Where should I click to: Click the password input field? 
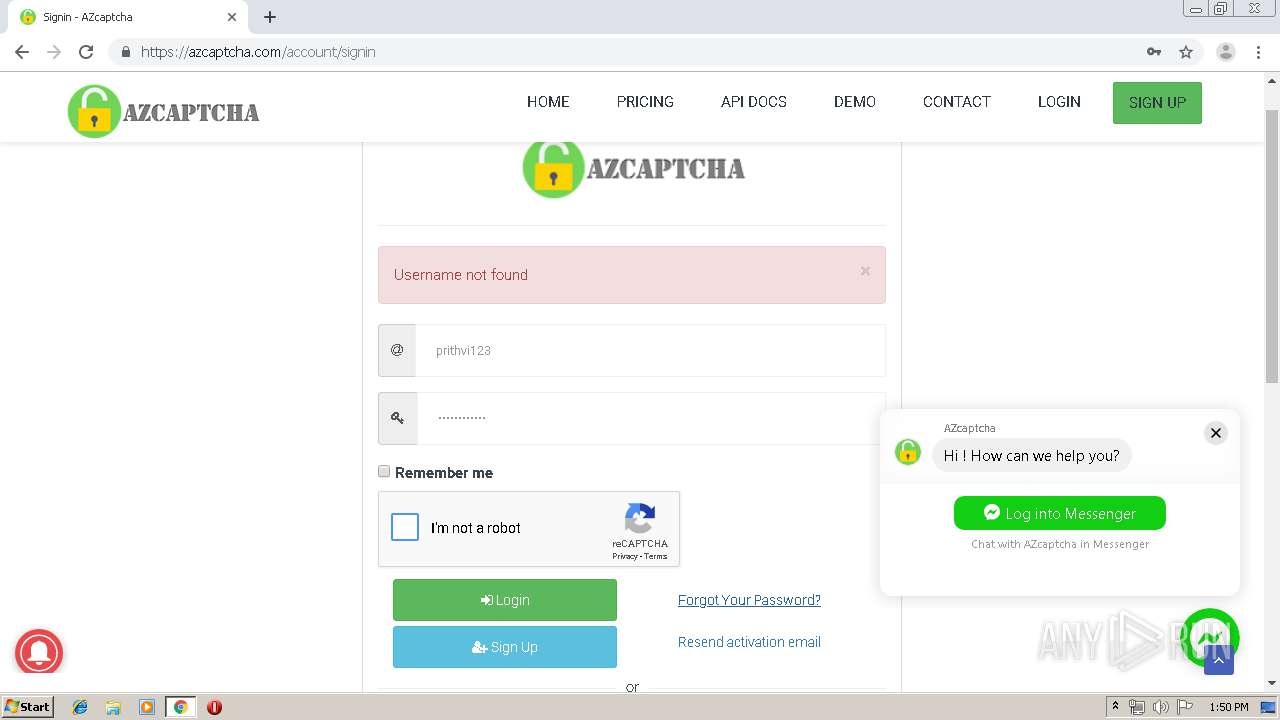coord(651,418)
